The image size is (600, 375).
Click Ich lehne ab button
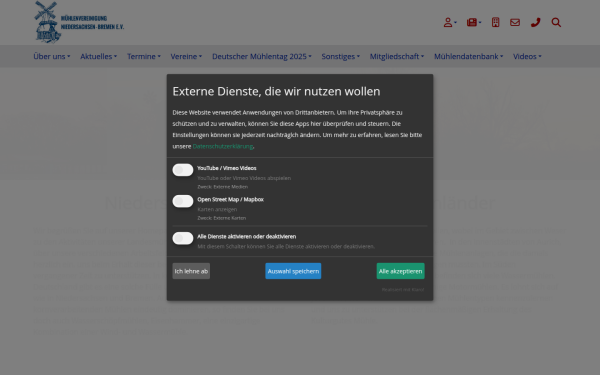click(x=191, y=271)
